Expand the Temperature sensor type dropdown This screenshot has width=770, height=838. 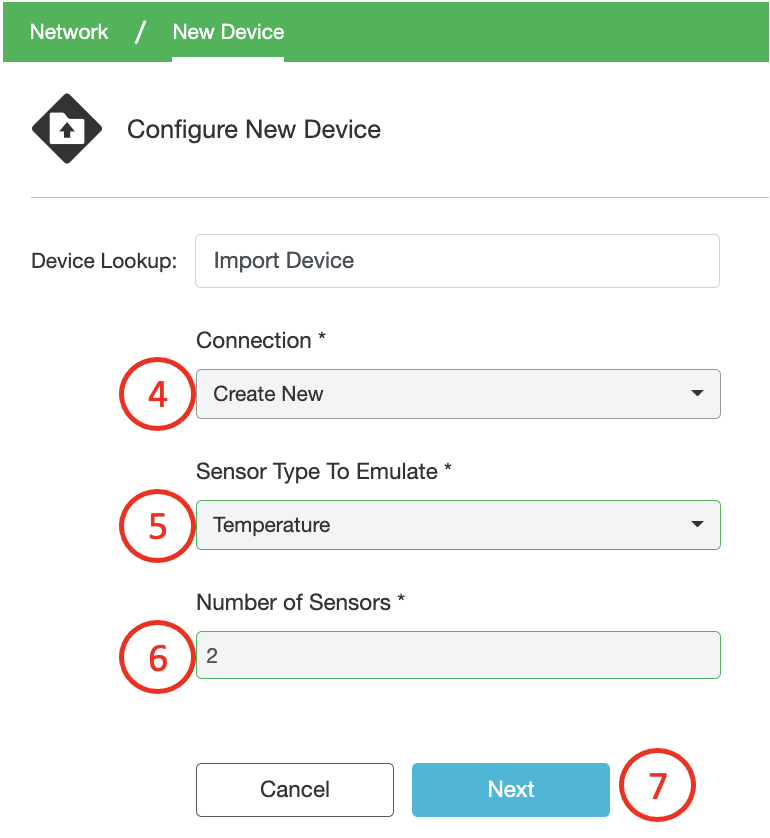[457, 525]
